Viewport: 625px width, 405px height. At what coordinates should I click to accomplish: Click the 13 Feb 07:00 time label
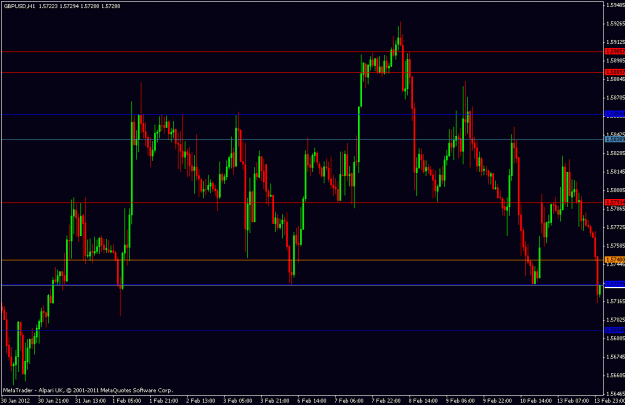[573, 401]
